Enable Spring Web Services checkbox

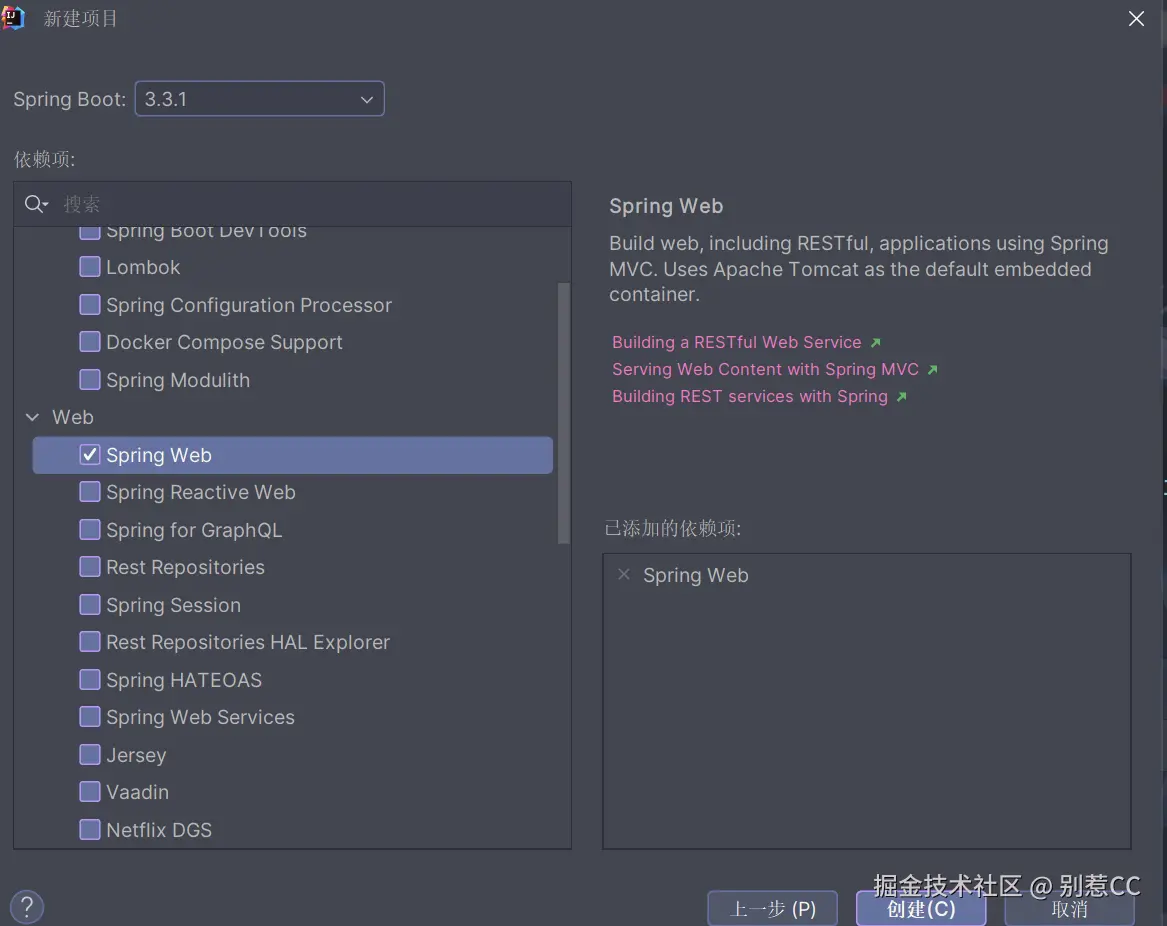[x=89, y=717]
